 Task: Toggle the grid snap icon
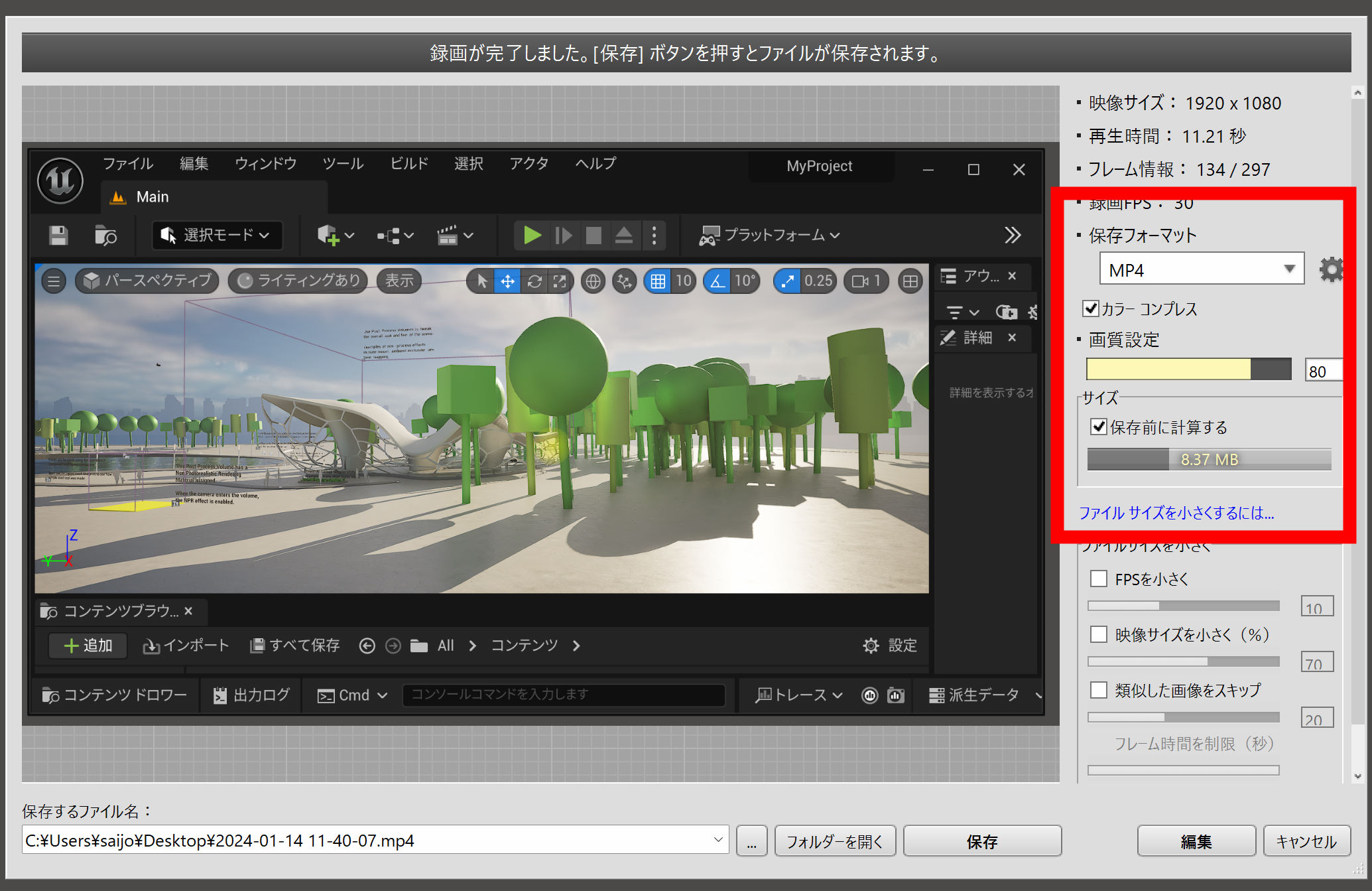657,281
